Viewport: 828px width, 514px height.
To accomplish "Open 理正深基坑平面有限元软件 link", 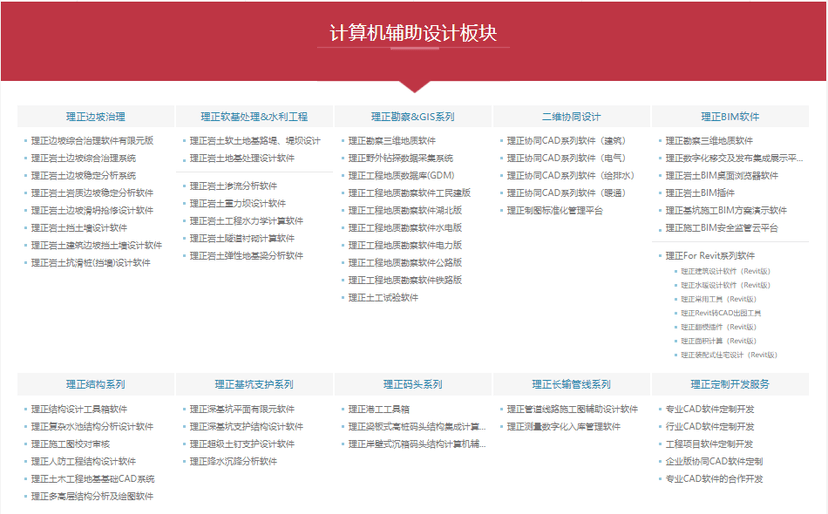I will tap(242, 409).
